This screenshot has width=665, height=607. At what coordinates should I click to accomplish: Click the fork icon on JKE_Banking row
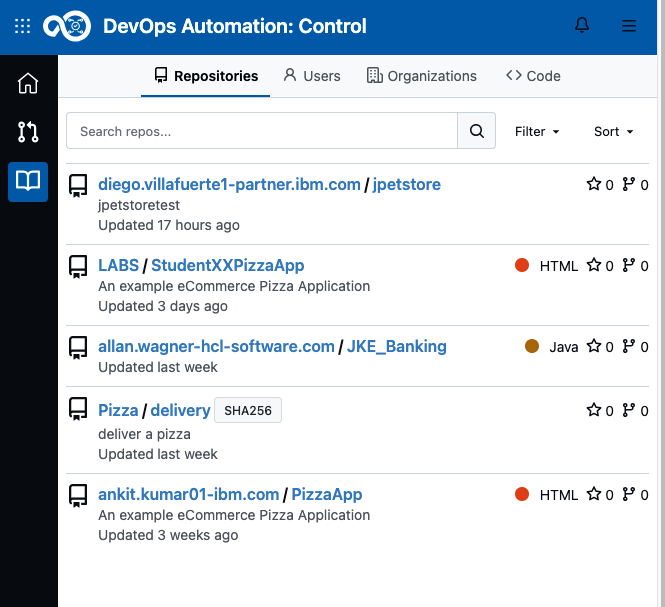(x=629, y=346)
